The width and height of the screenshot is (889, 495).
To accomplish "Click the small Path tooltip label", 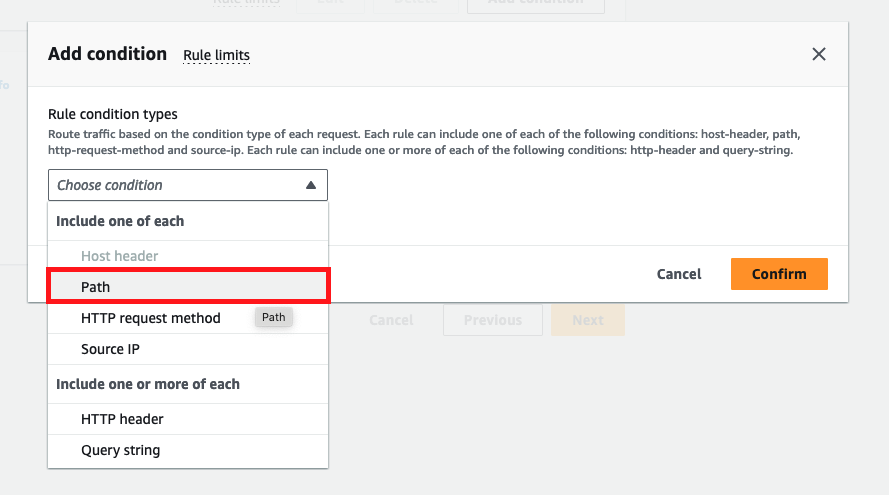I will pos(274,317).
